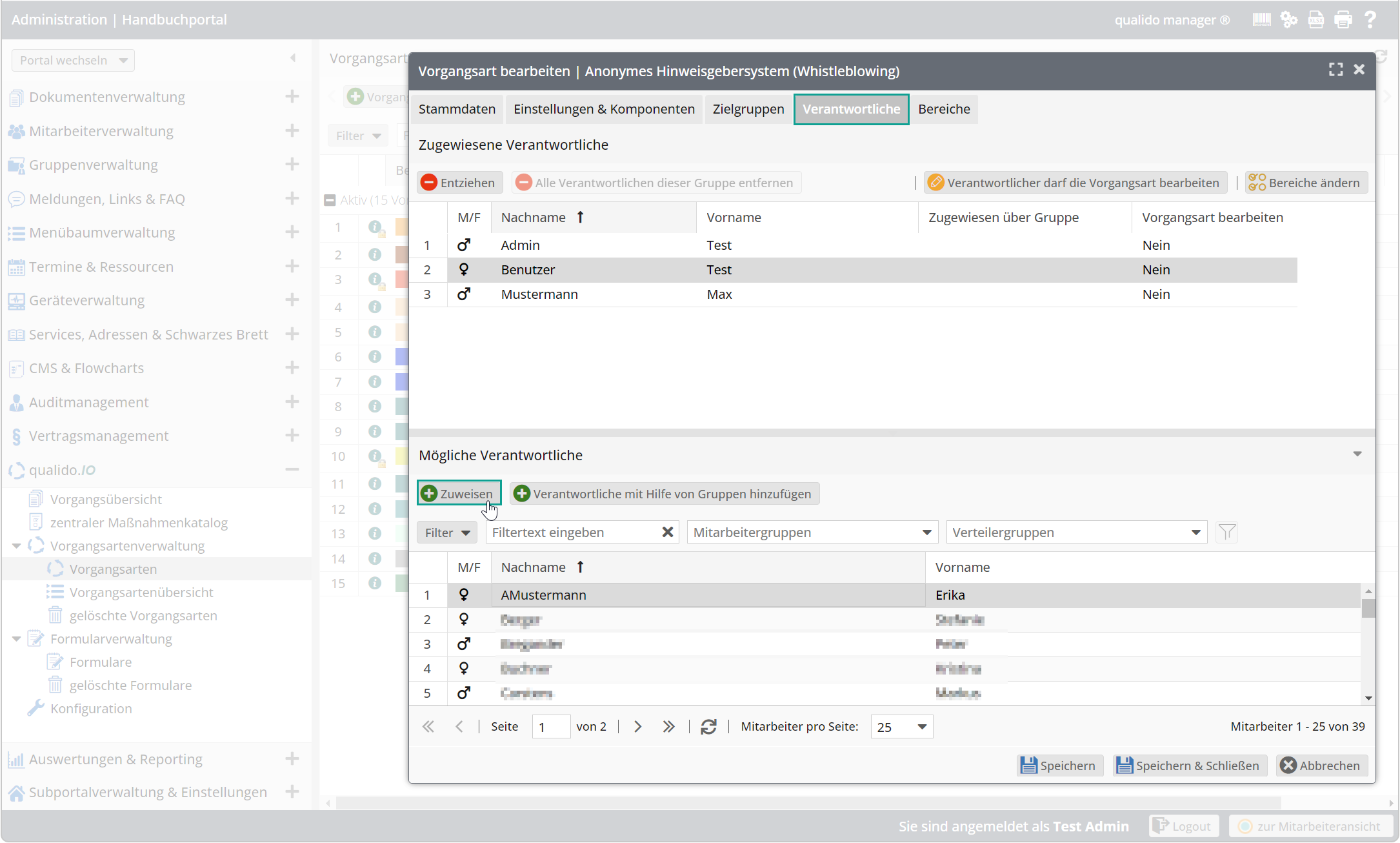This screenshot has width=1400, height=843.
Task: Select the Mustermann Max row
Action: pos(853,294)
